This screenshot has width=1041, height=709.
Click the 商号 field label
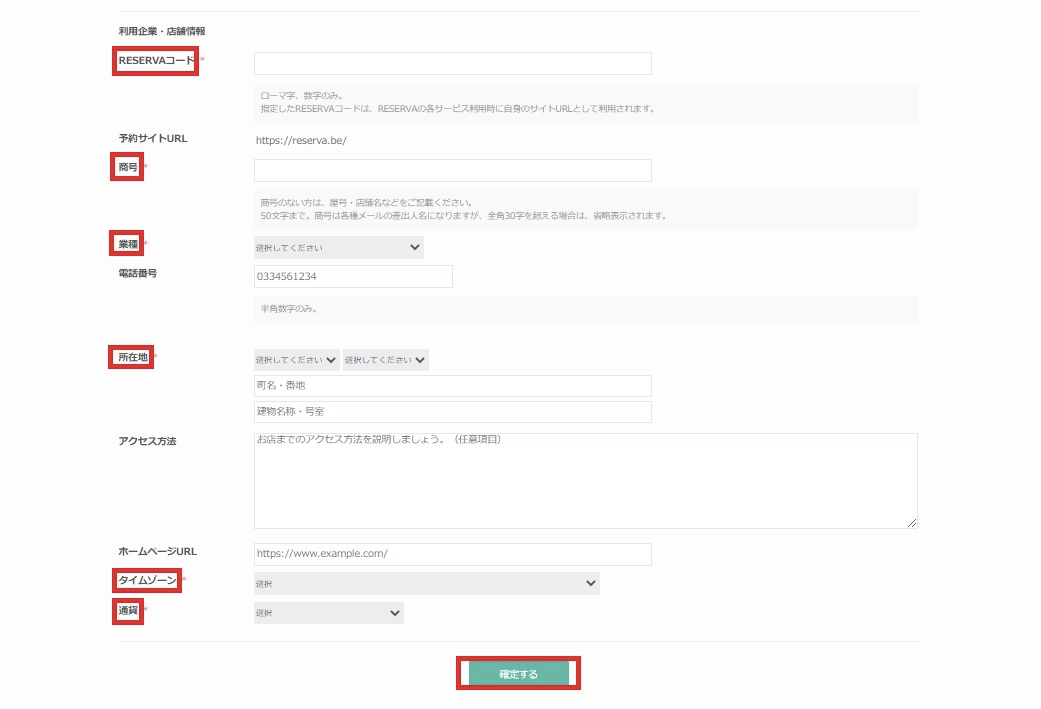point(127,168)
